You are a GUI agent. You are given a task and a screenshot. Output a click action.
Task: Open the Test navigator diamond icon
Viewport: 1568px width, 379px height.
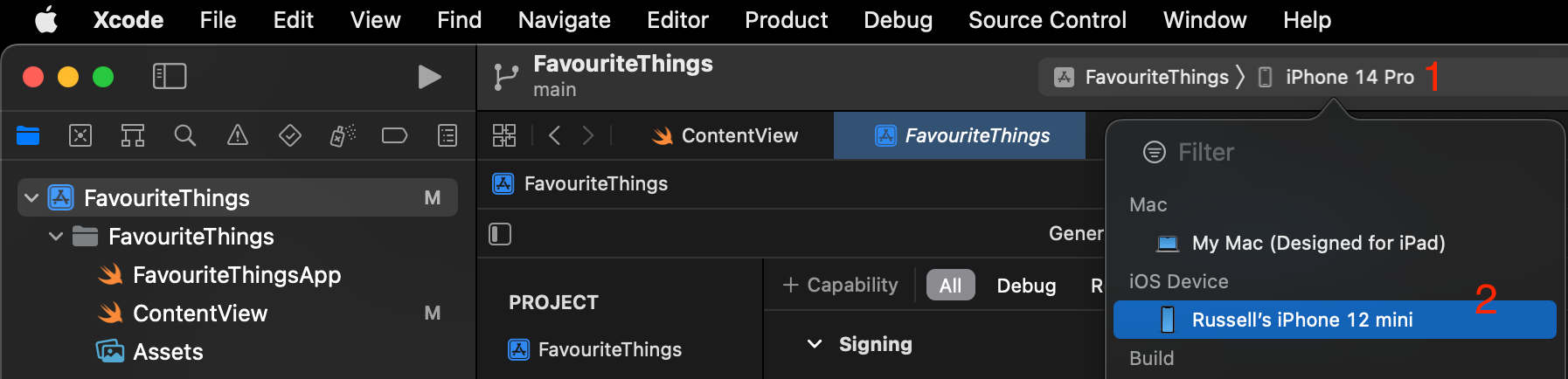tap(290, 135)
